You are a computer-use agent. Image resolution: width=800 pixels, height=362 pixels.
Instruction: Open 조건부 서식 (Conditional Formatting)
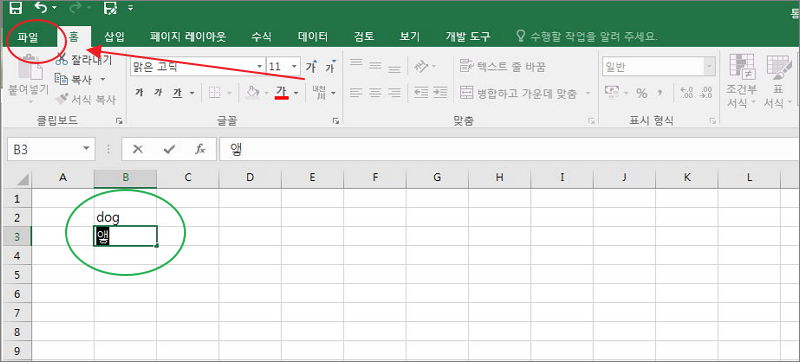pos(741,80)
